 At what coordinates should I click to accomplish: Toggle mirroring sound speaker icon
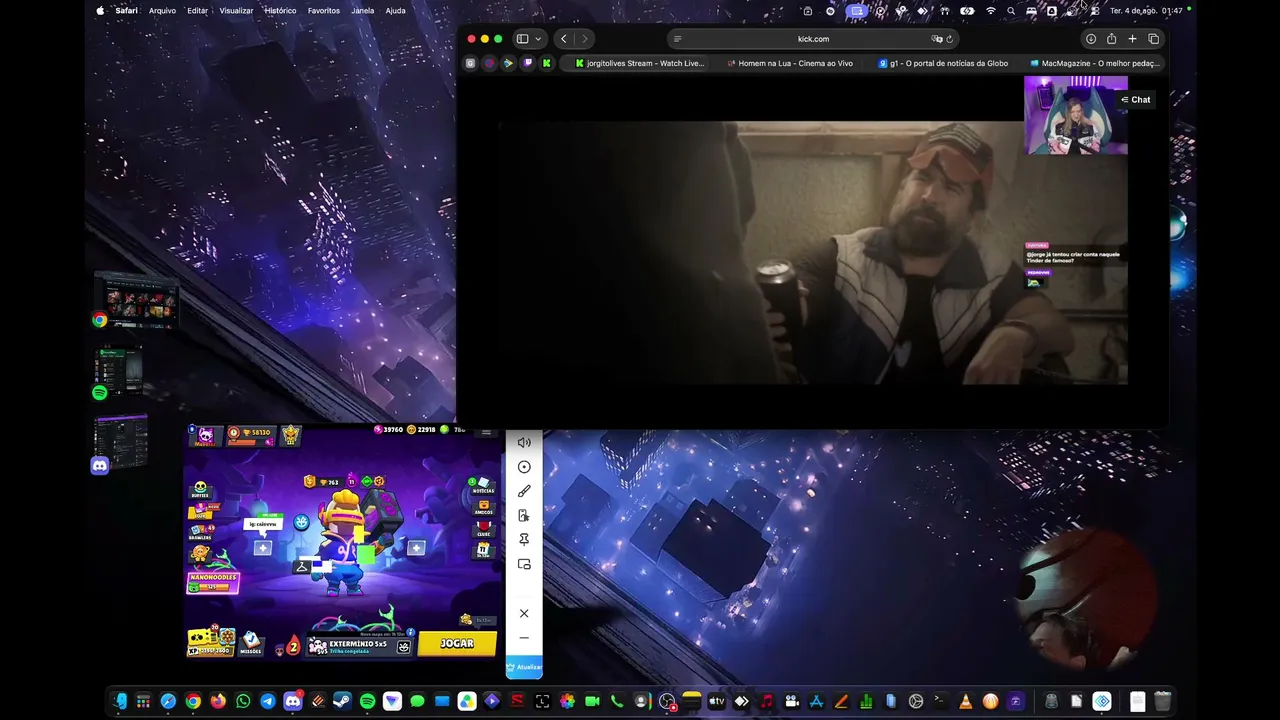coord(524,443)
